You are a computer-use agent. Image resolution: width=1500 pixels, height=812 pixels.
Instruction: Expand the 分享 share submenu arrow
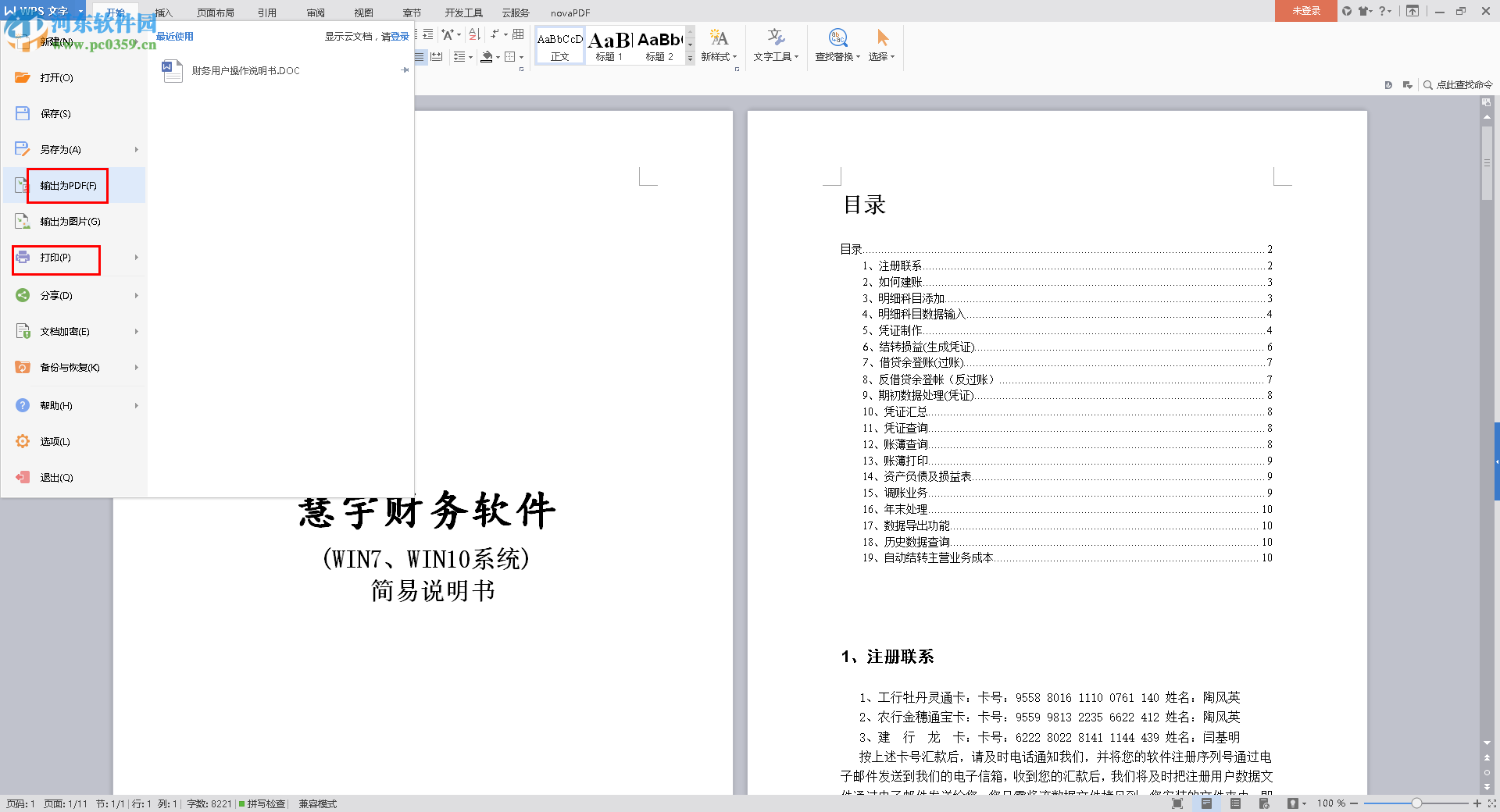coord(135,295)
